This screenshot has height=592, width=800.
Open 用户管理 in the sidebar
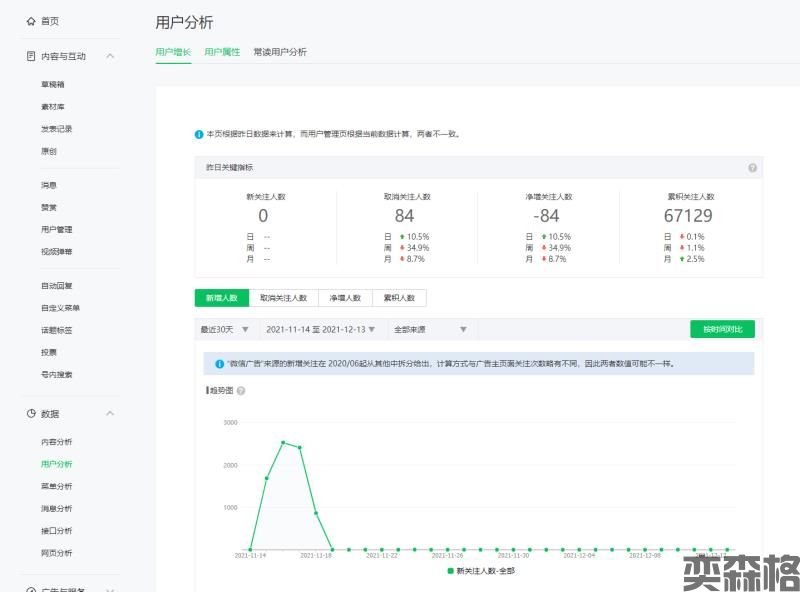coord(56,229)
